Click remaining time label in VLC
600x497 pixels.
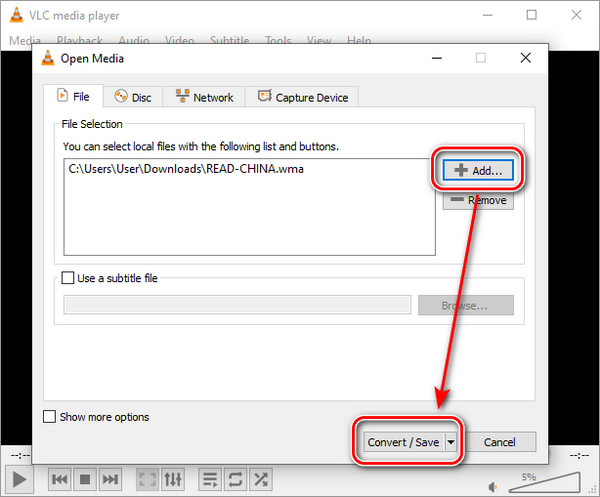click(579, 455)
